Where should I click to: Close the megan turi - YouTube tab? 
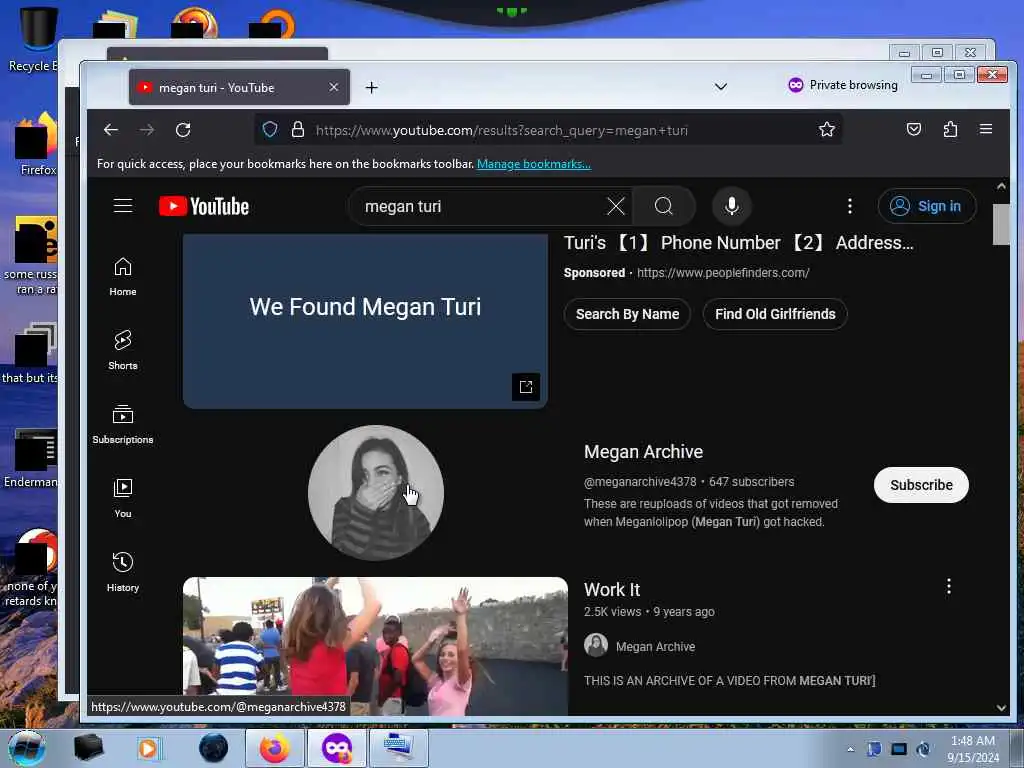334,87
